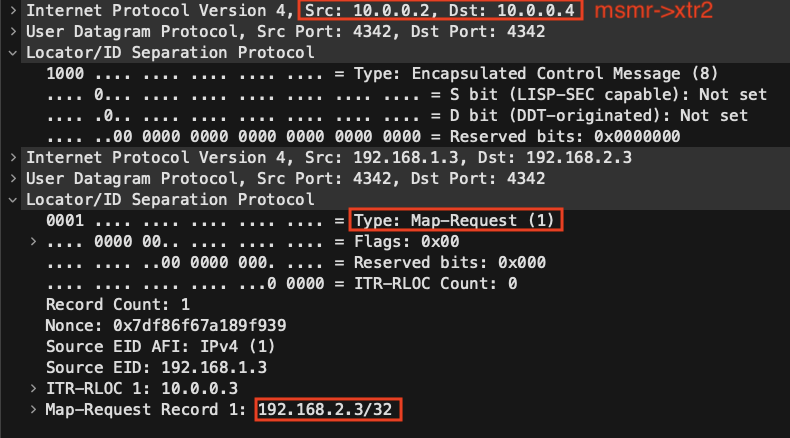The width and height of the screenshot is (790, 438).
Task: Select the Source EID AFI: IPv4 line
Action: coord(161,347)
